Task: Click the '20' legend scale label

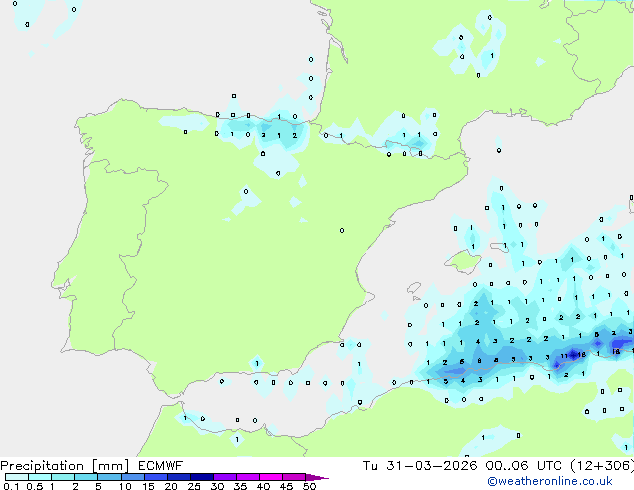Action: point(171,486)
